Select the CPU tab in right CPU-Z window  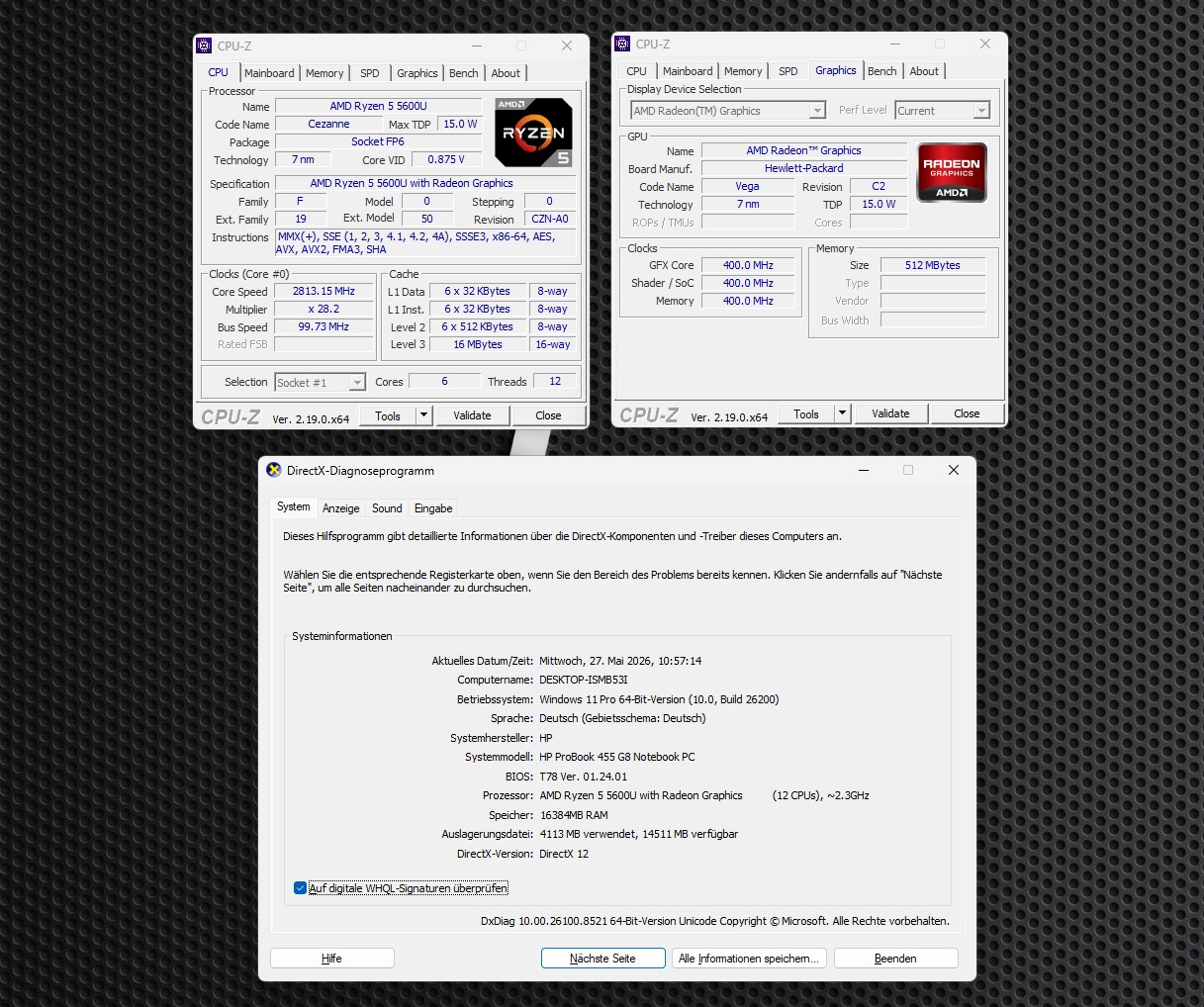coord(637,71)
